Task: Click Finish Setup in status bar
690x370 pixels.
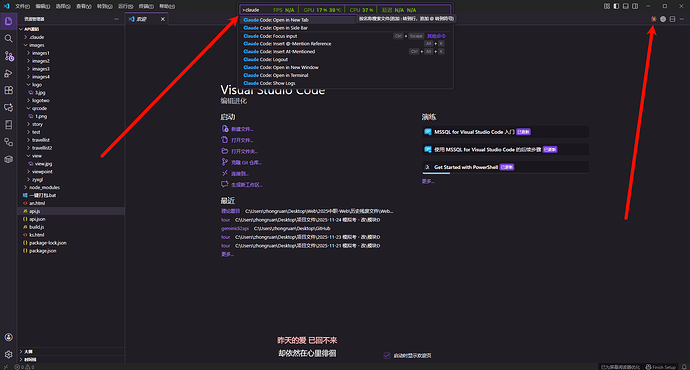Action: pos(661,367)
